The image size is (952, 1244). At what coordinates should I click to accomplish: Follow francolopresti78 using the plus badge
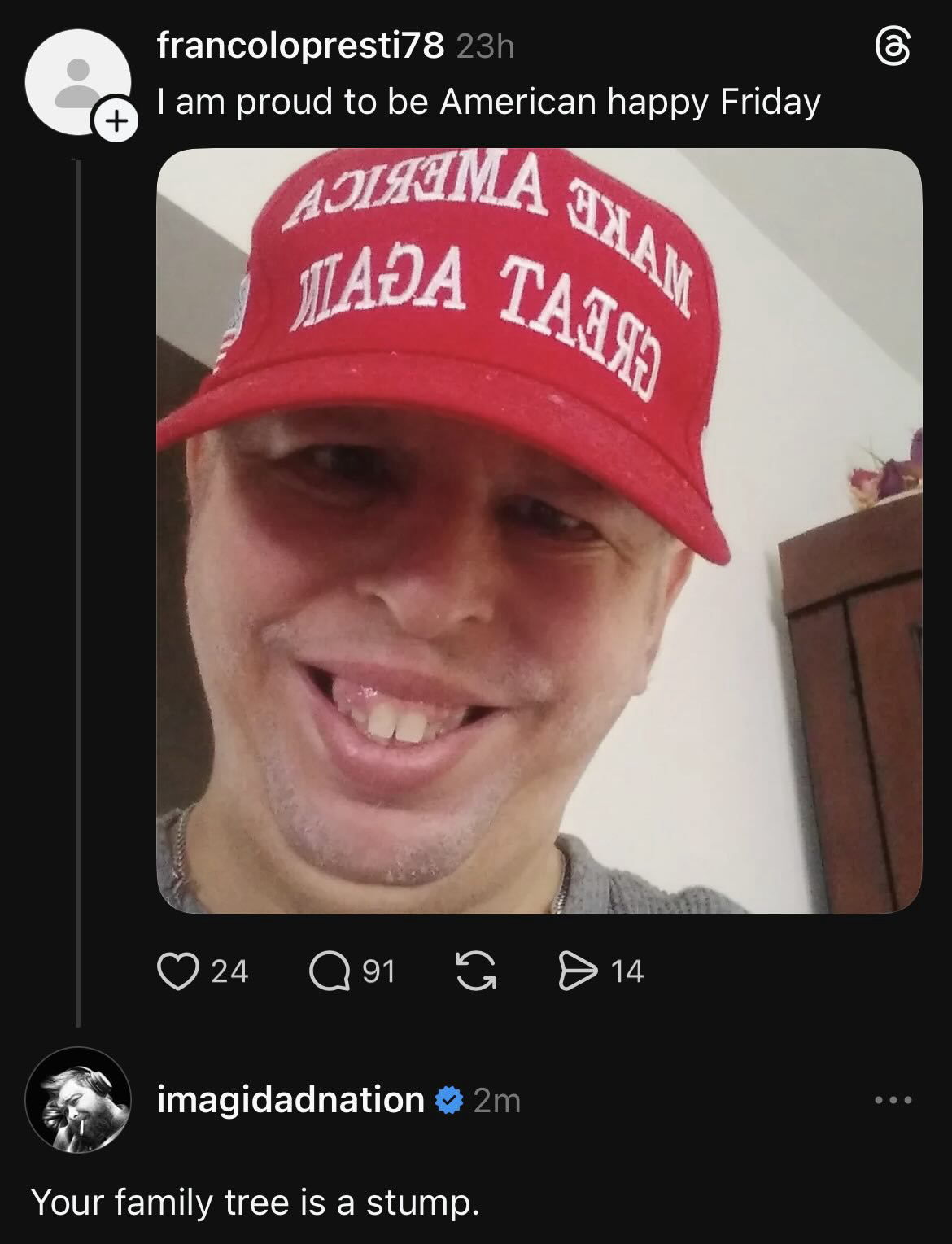pyautogui.click(x=117, y=122)
